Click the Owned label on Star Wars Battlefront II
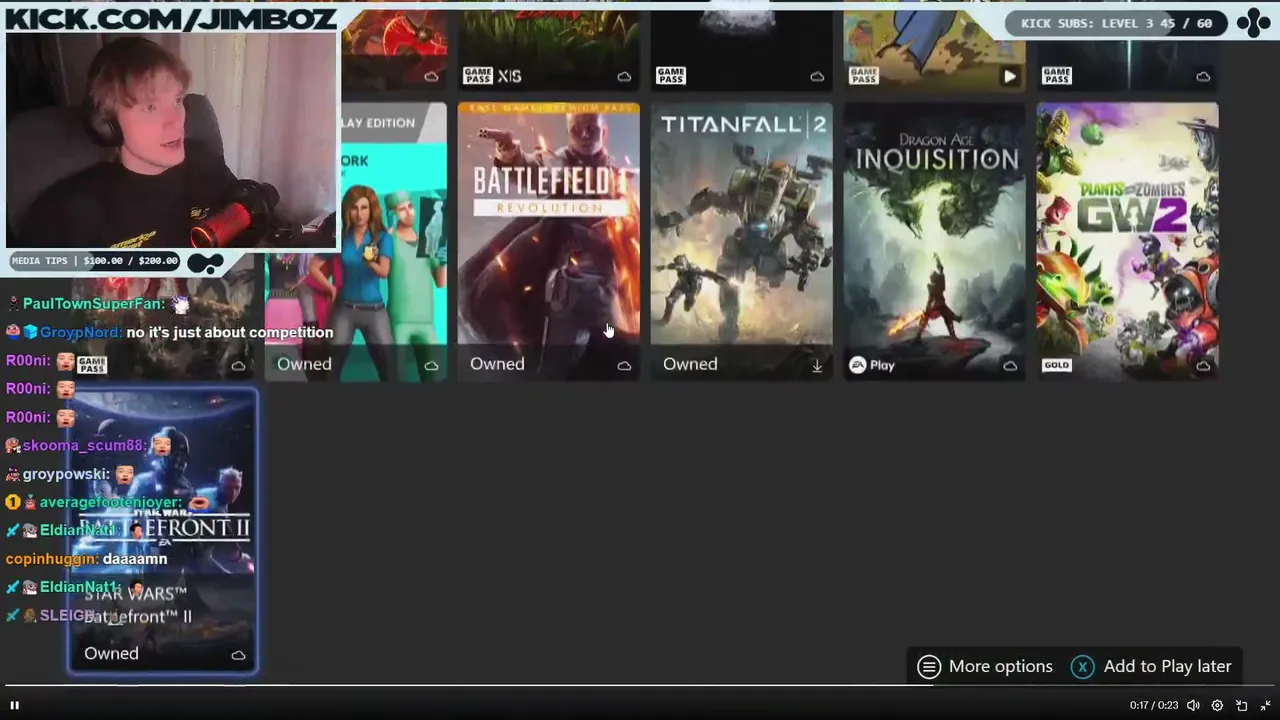 click(111, 653)
